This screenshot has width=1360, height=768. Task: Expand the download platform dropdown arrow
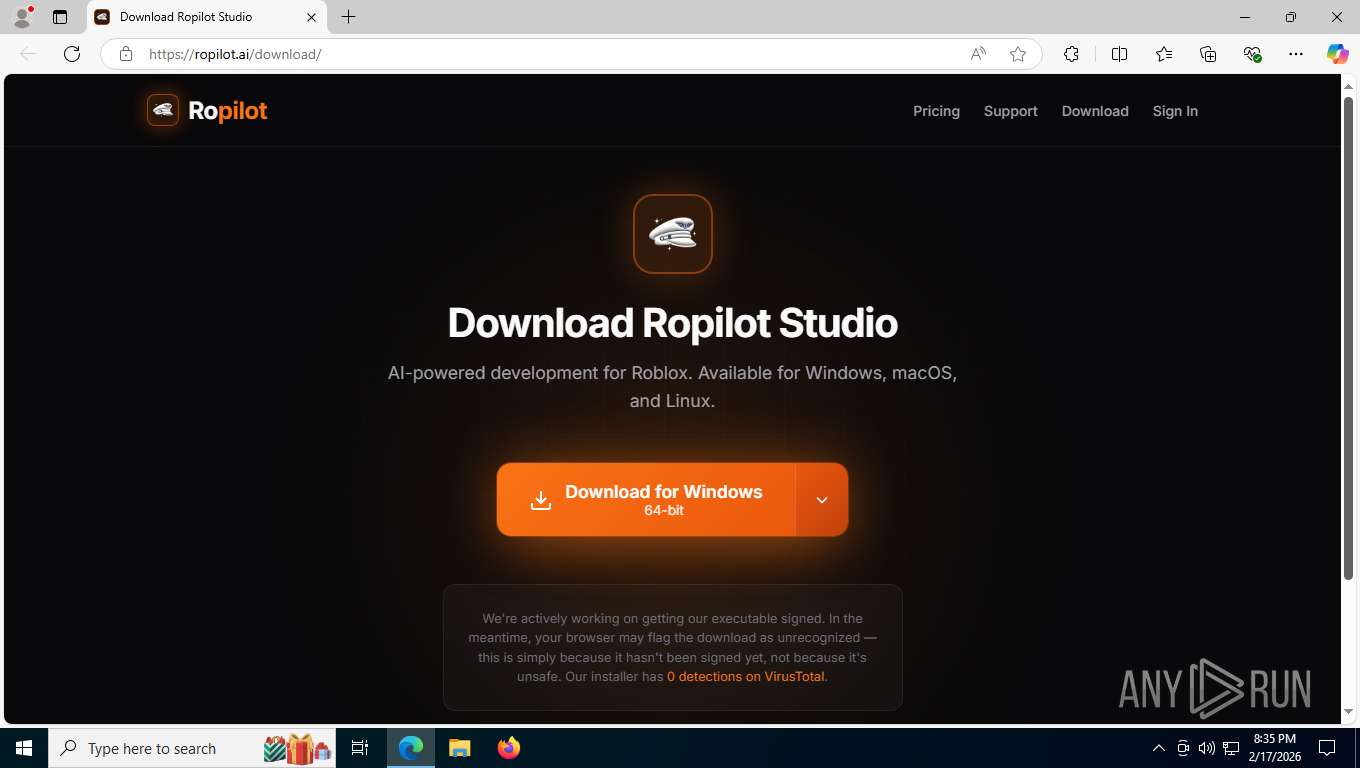822,499
